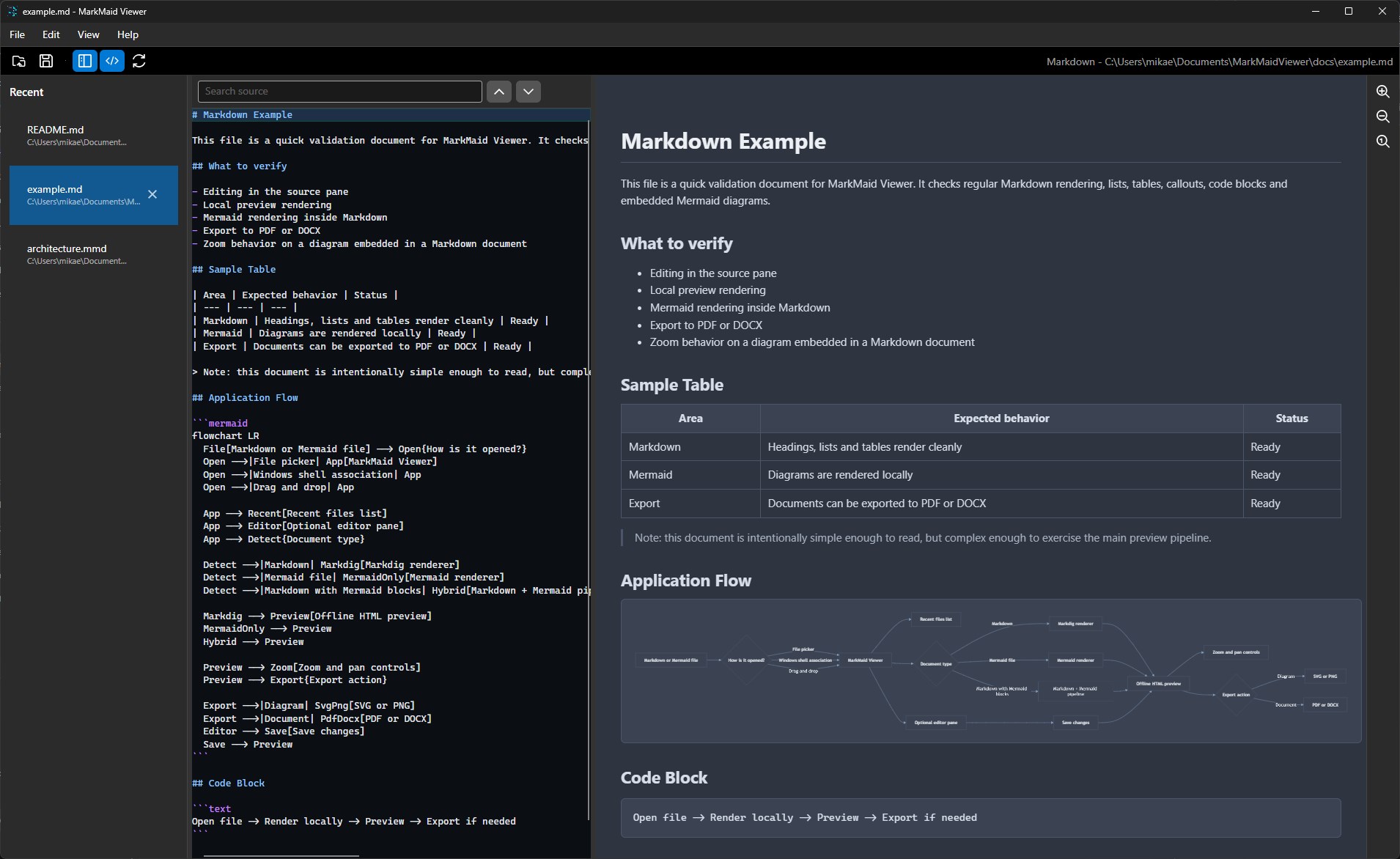Click the 'Status' table header
The width and height of the screenshot is (1400, 859).
[x=1292, y=419]
